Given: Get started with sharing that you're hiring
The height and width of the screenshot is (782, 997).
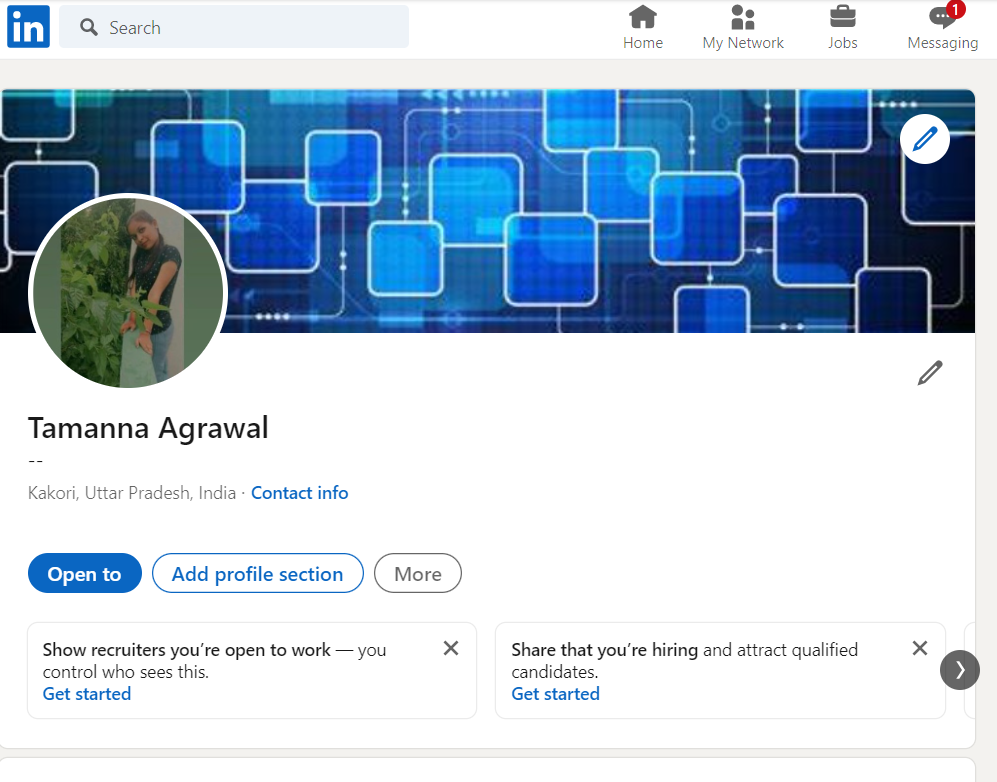Looking at the screenshot, I should pos(555,694).
